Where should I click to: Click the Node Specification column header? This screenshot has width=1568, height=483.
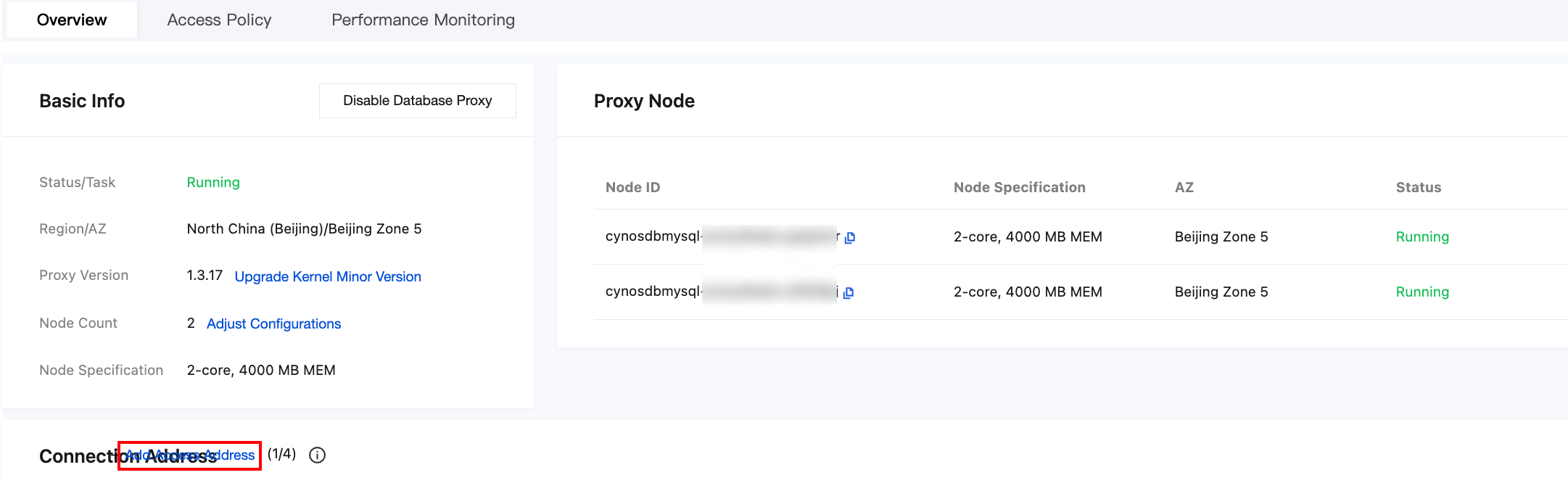[1019, 187]
